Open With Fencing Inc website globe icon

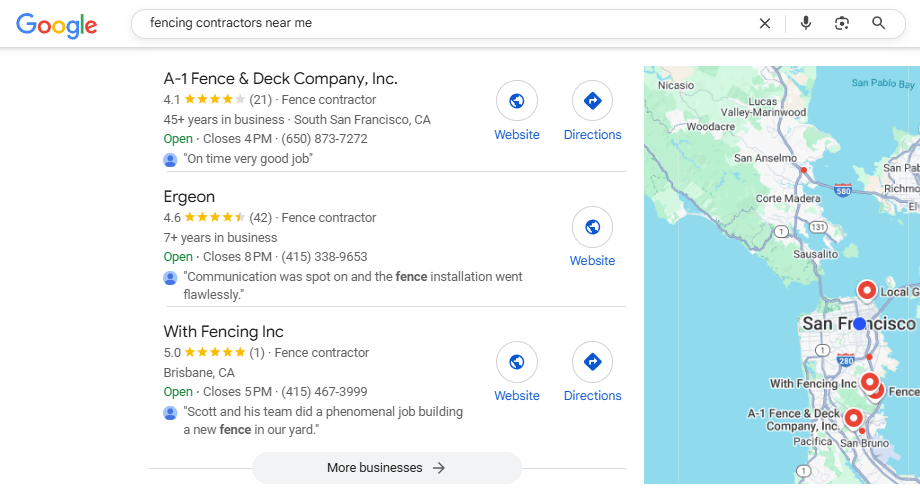(x=517, y=362)
